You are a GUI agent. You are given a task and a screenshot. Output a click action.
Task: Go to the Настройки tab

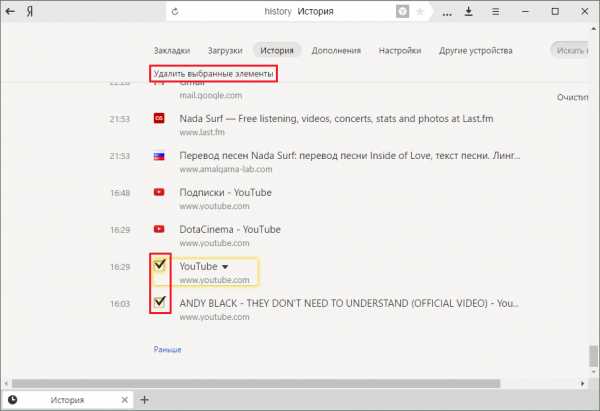[x=400, y=50]
